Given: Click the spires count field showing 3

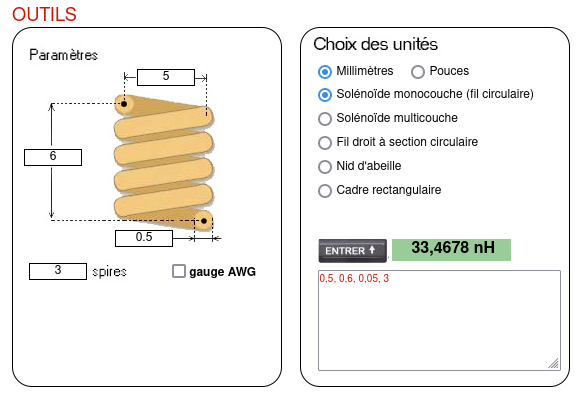Looking at the screenshot, I should coord(58,271).
